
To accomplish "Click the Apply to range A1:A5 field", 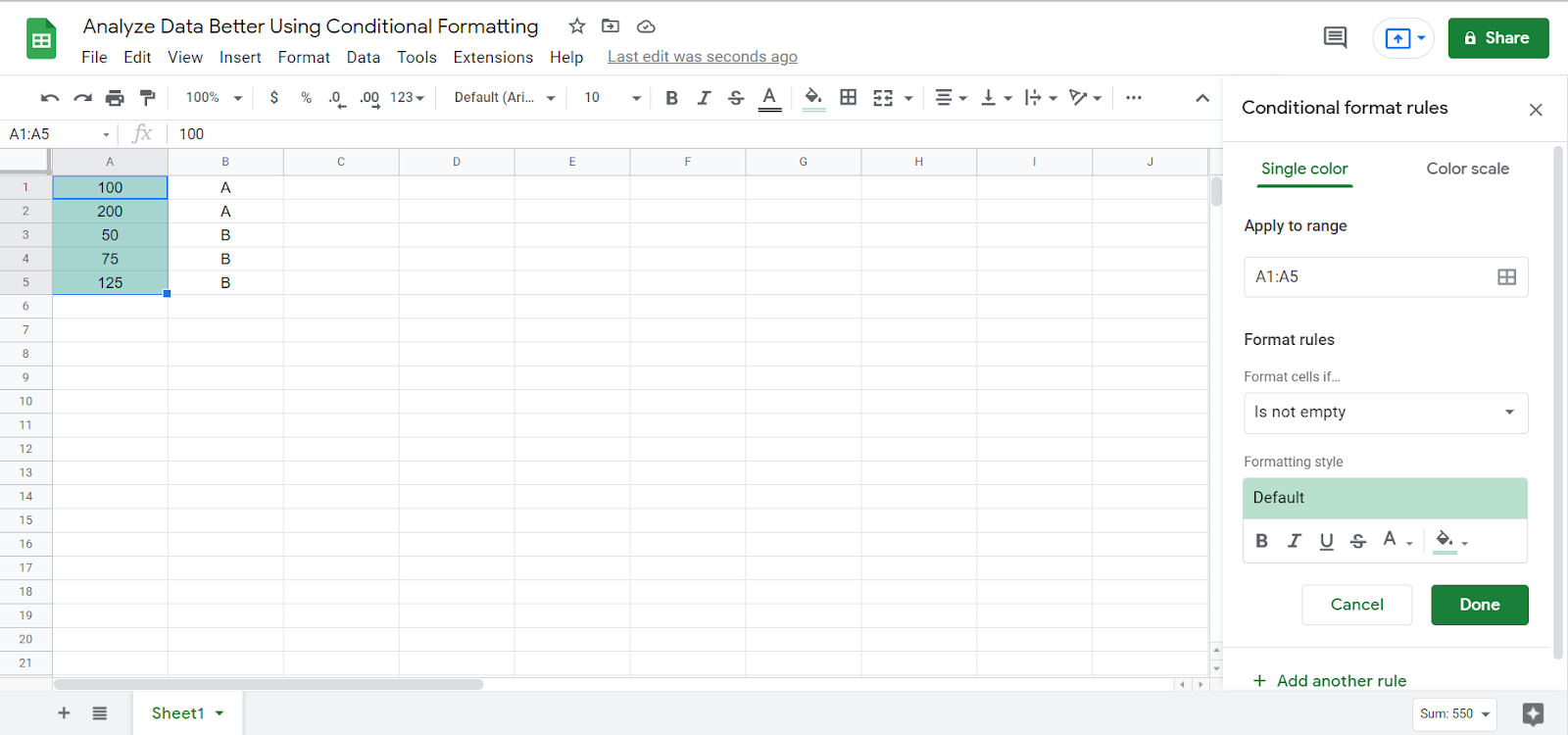I will (1386, 277).
